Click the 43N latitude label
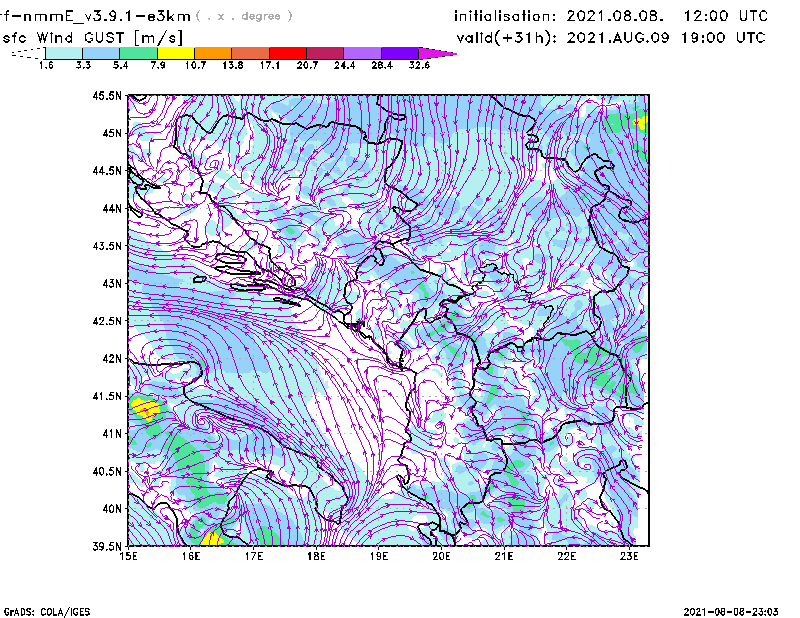The image size is (800, 618). pos(112,283)
